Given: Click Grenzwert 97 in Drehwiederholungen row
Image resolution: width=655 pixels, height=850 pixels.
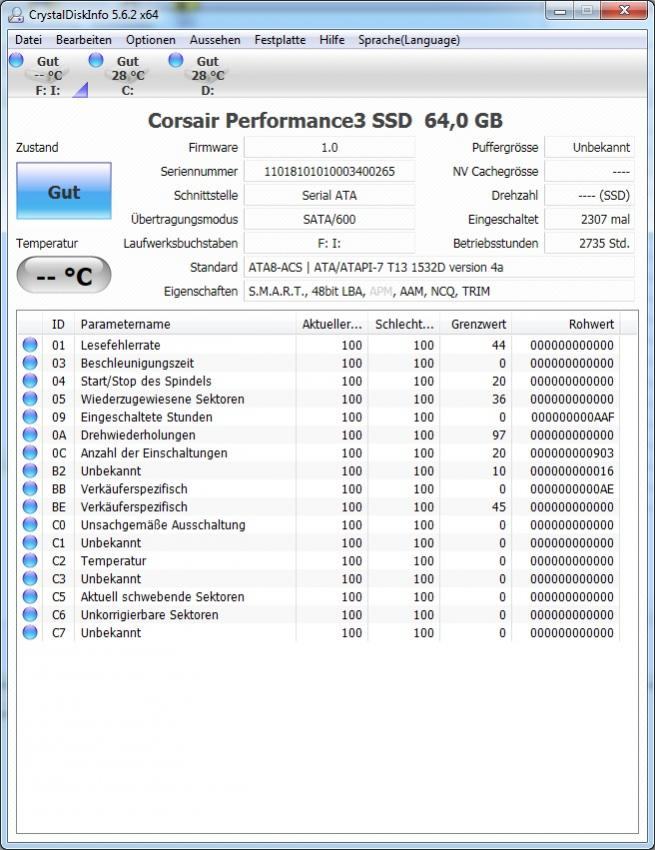Looking at the screenshot, I should (x=499, y=435).
